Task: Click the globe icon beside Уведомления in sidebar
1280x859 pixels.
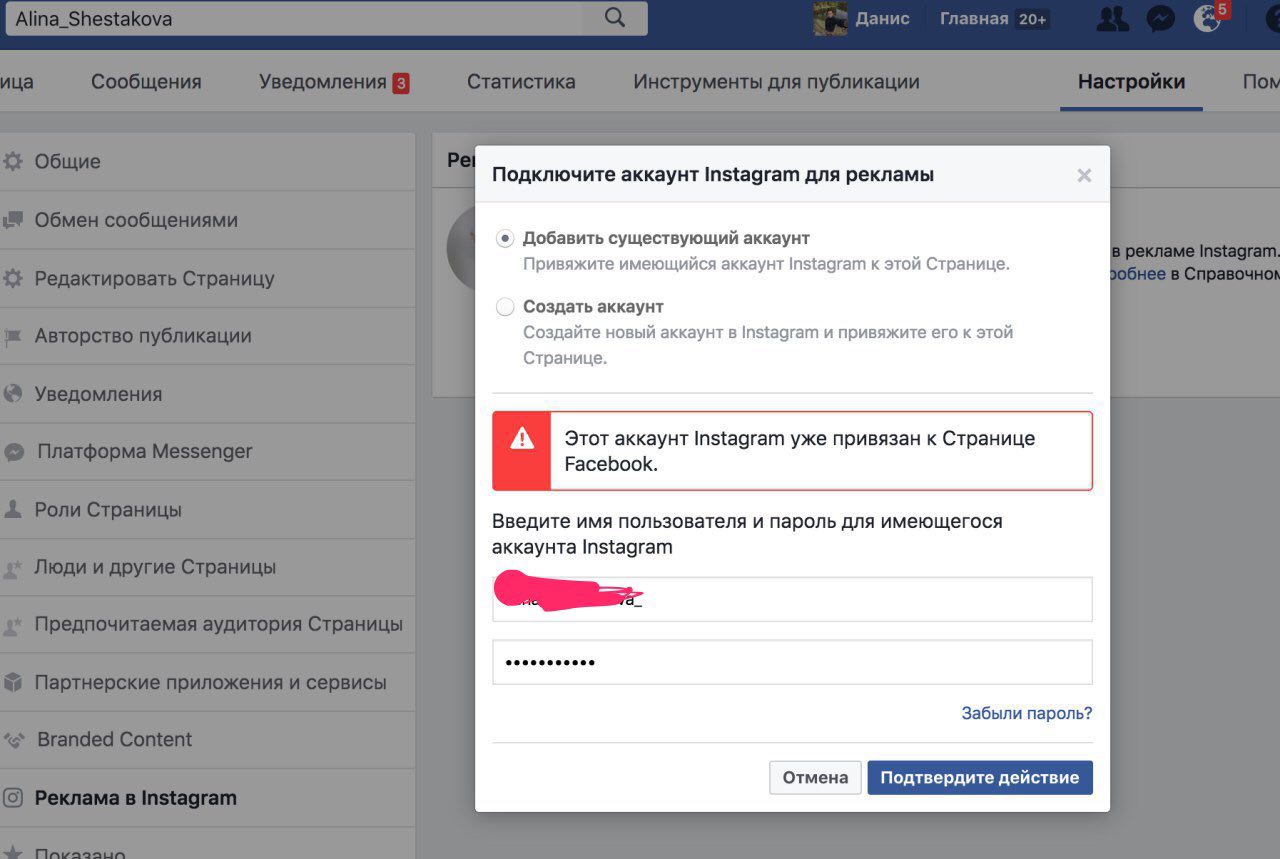Action: point(13,394)
